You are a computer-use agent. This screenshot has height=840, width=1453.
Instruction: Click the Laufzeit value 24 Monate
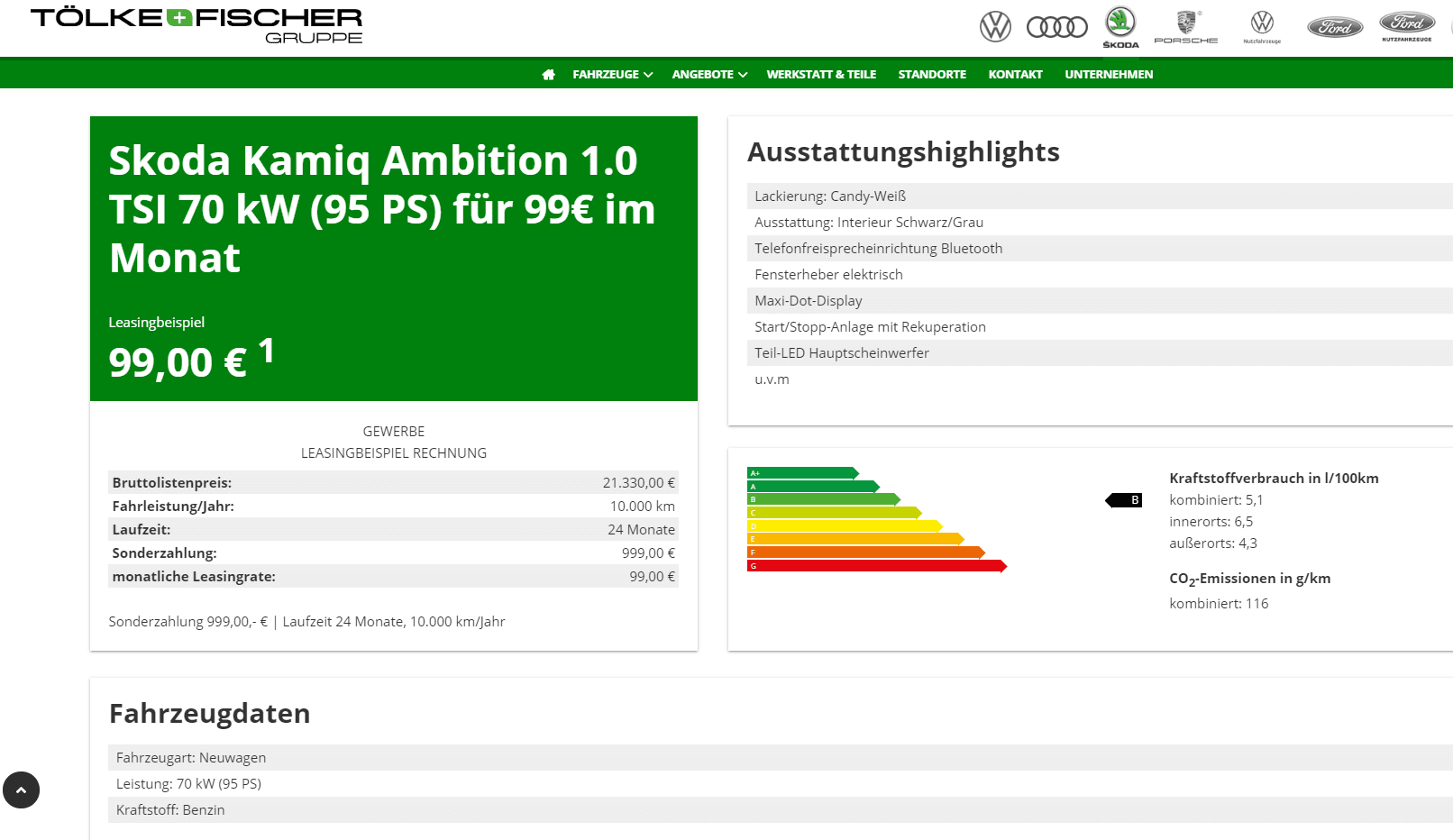tap(641, 530)
